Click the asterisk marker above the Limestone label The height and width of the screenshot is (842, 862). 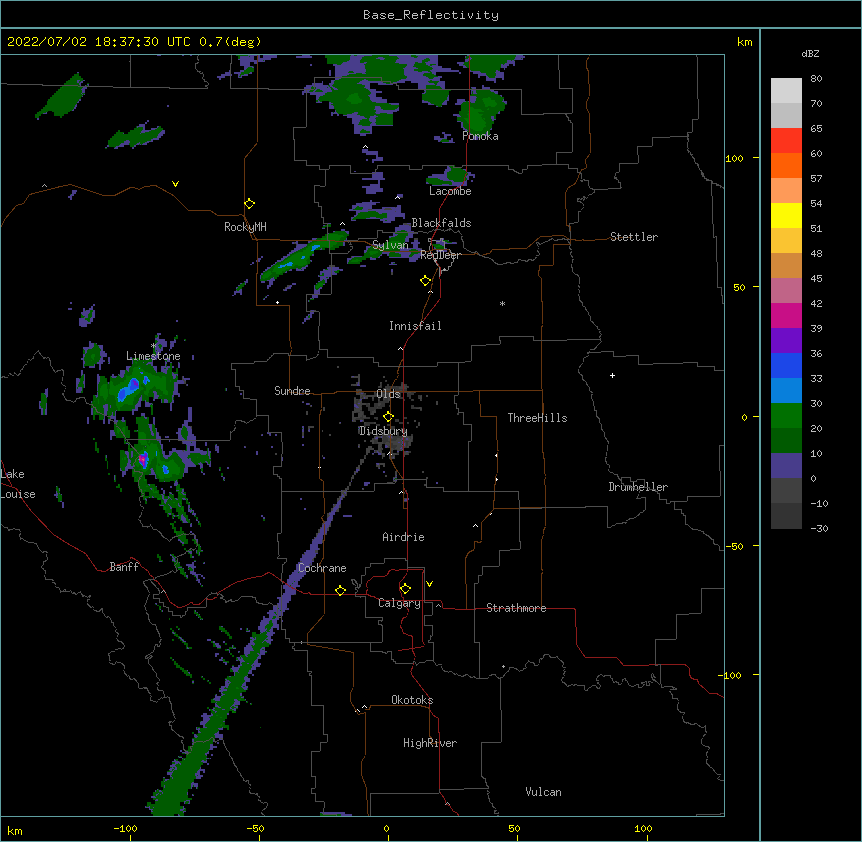click(154, 346)
